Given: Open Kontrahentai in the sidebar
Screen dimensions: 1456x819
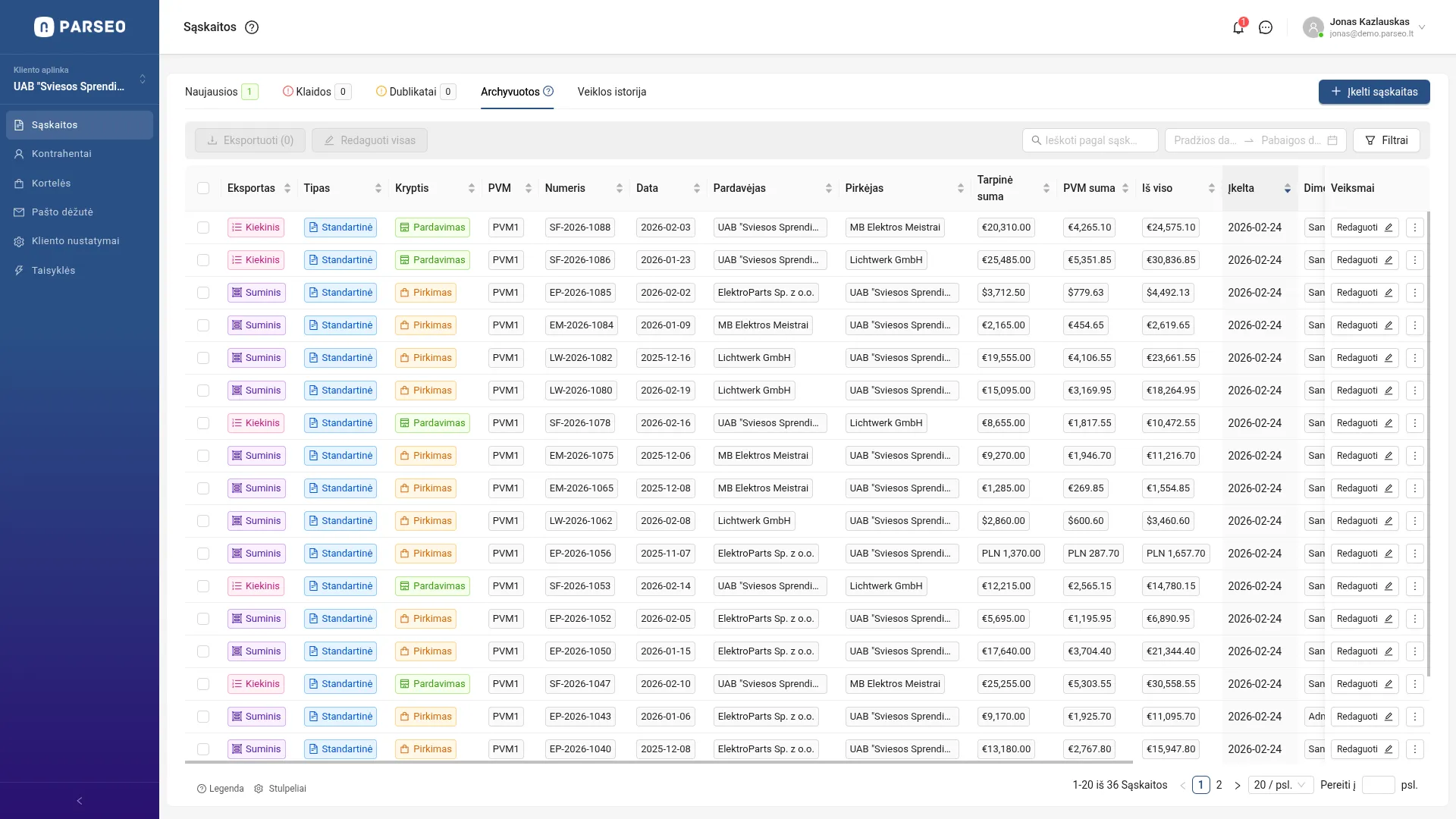Looking at the screenshot, I should pyautogui.click(x=61, y=154).
